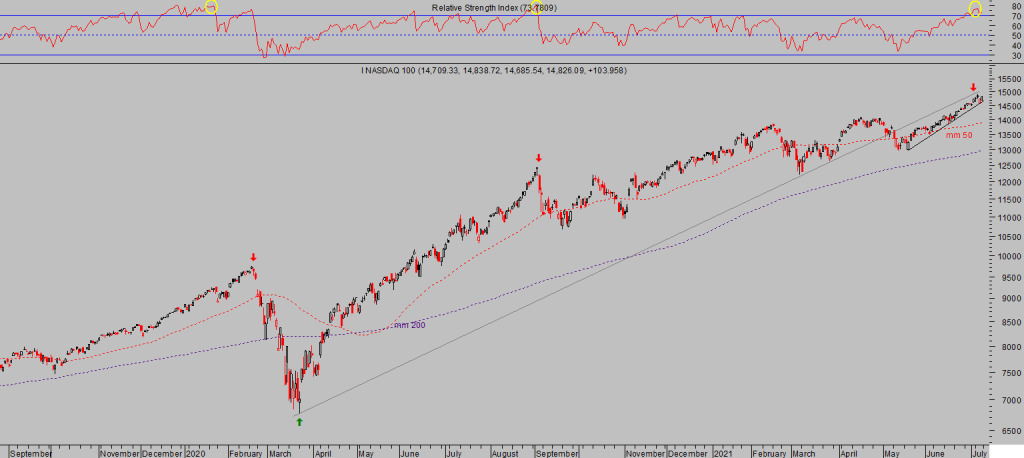Click the 'mm 200' moving average label
Viewport: 1024px width, 458px height.
pyautogui.click(x=410, y=325)
